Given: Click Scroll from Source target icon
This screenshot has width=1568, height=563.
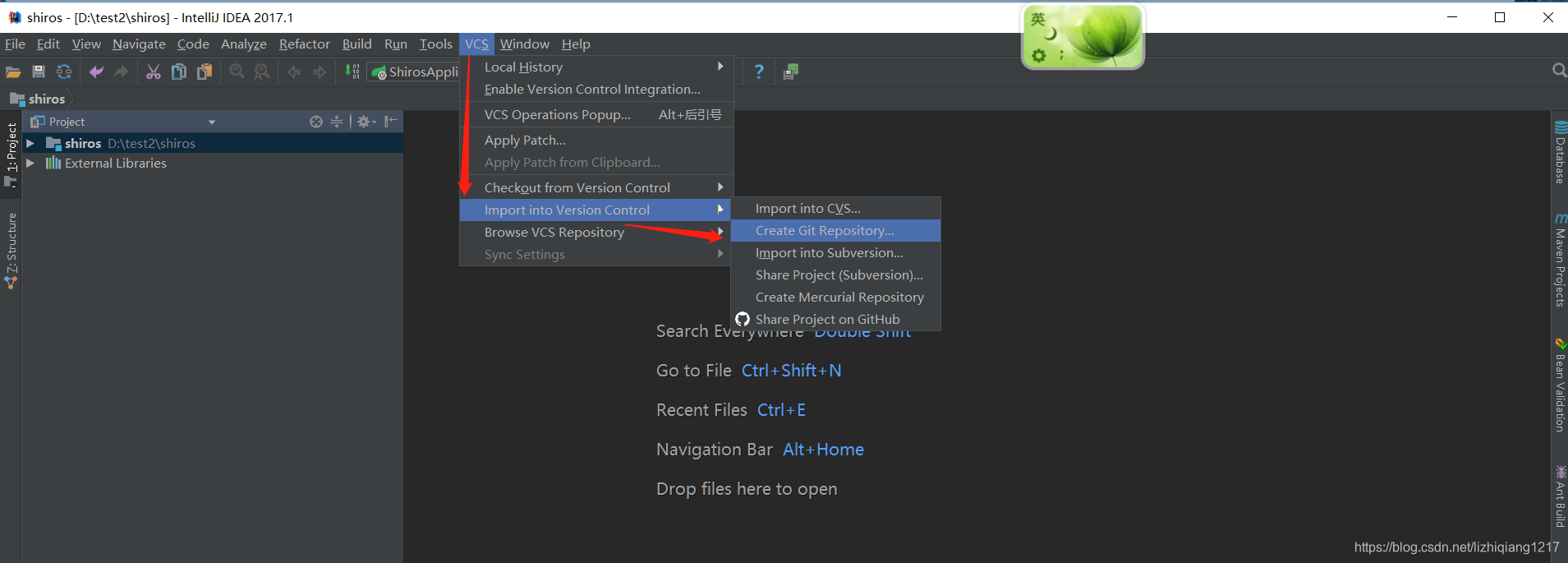Looking at the screenshot, I should pos(316,122).
